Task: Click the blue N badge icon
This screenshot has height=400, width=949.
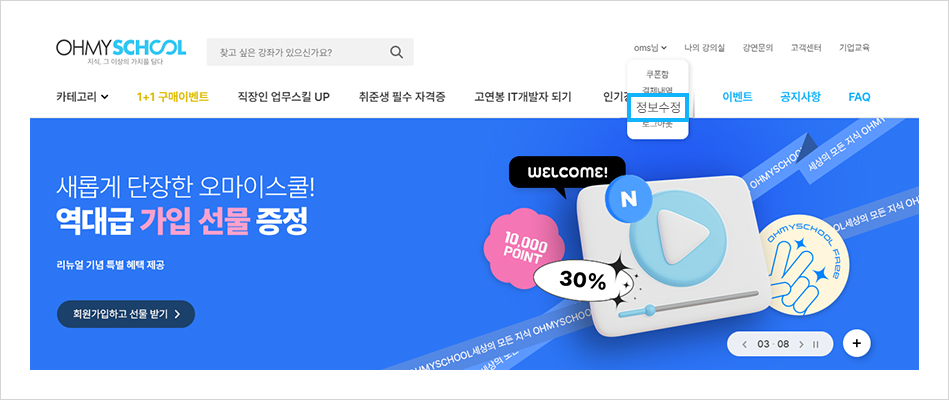Action: coord(627,199)
